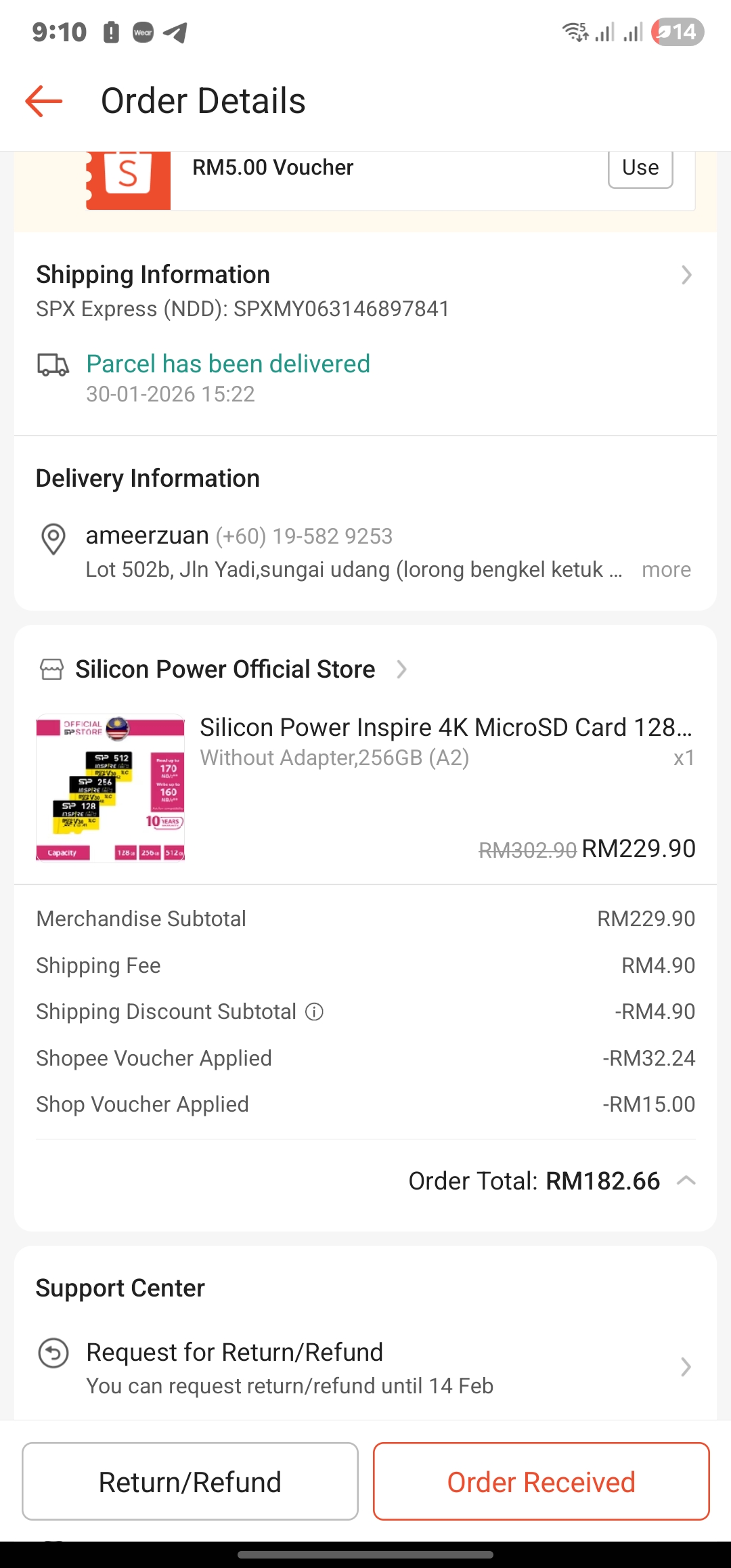Tap the Silicon Power Official Store name

tap(225, 670)
